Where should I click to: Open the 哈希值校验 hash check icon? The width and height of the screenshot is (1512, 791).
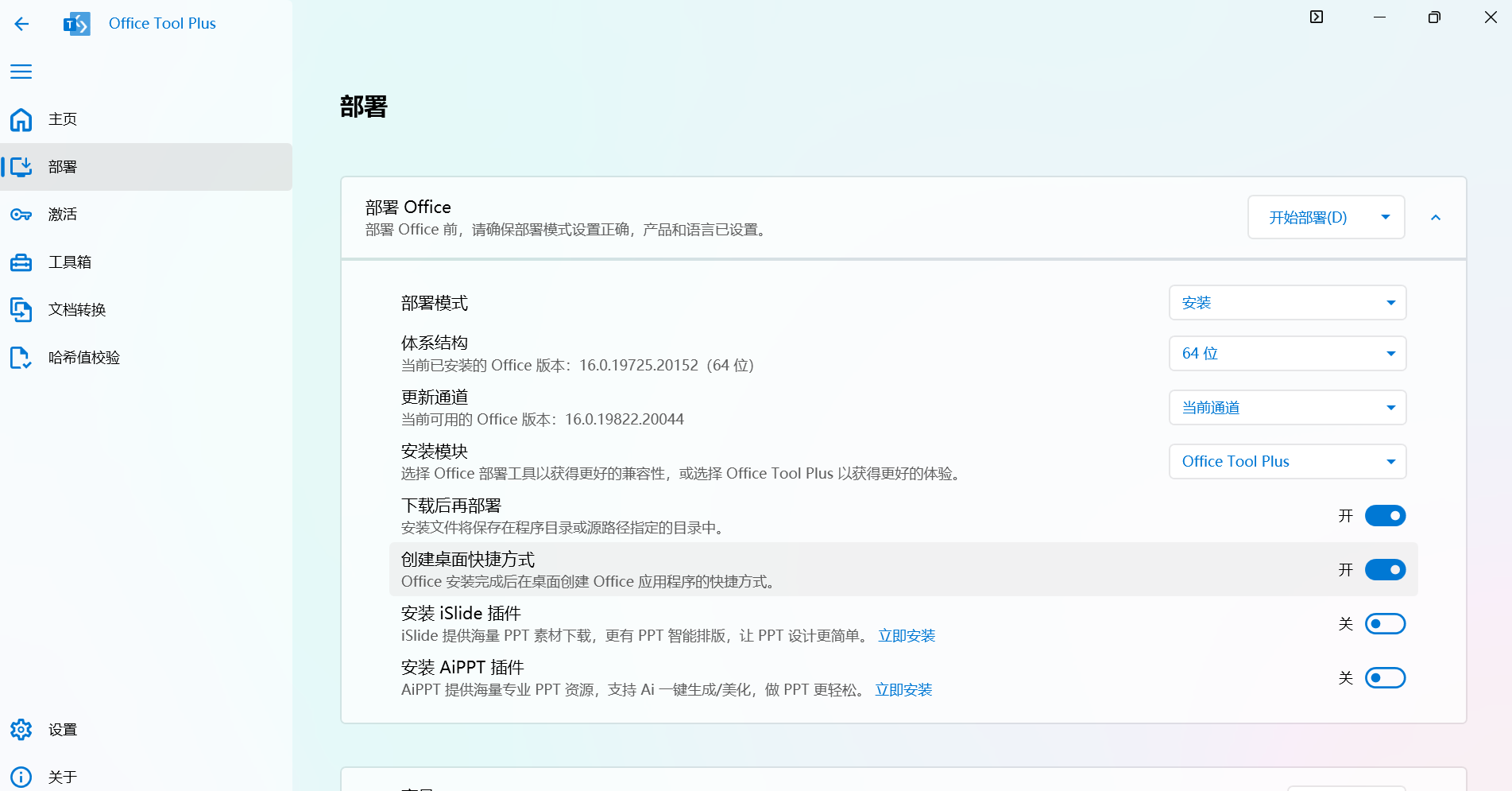click(x=21, y=358)
